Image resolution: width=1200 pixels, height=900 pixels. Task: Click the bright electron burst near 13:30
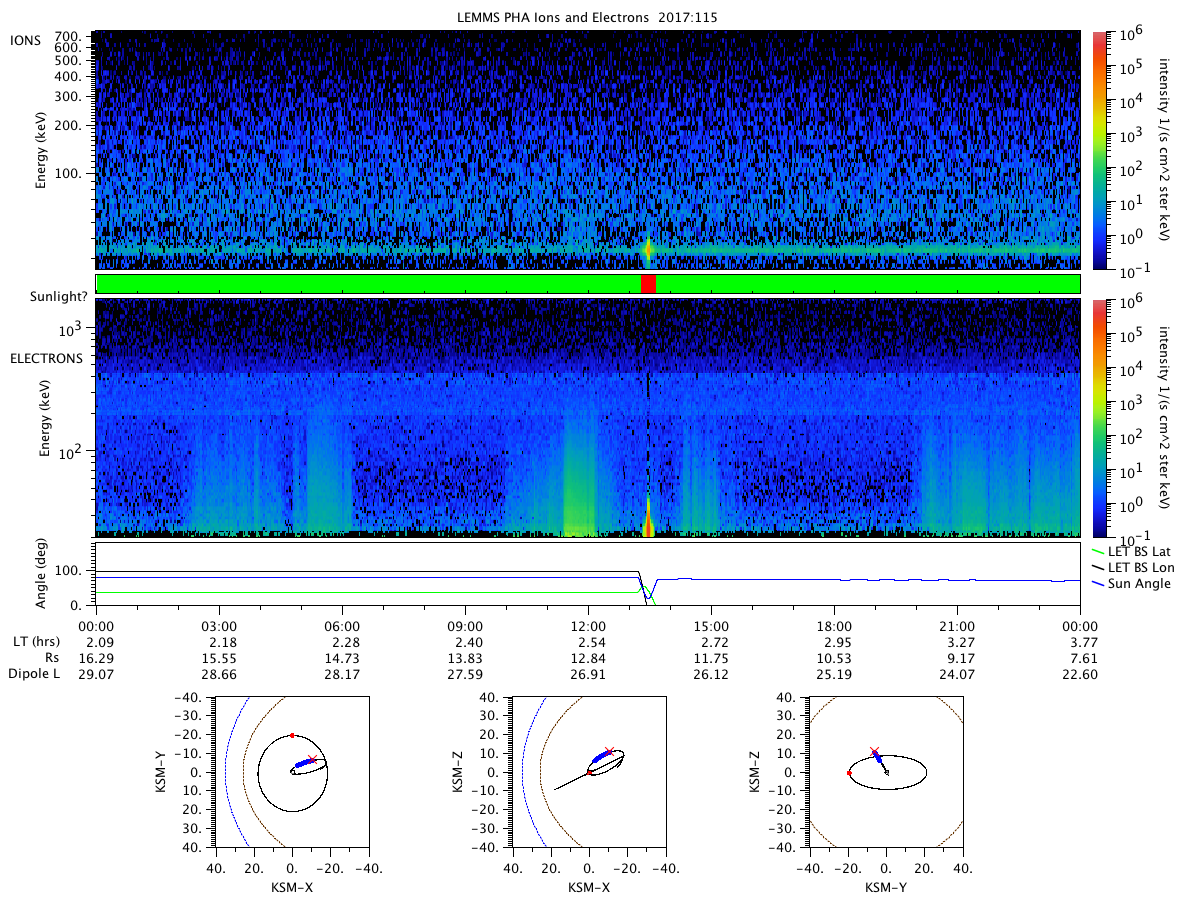coord(648,517)
